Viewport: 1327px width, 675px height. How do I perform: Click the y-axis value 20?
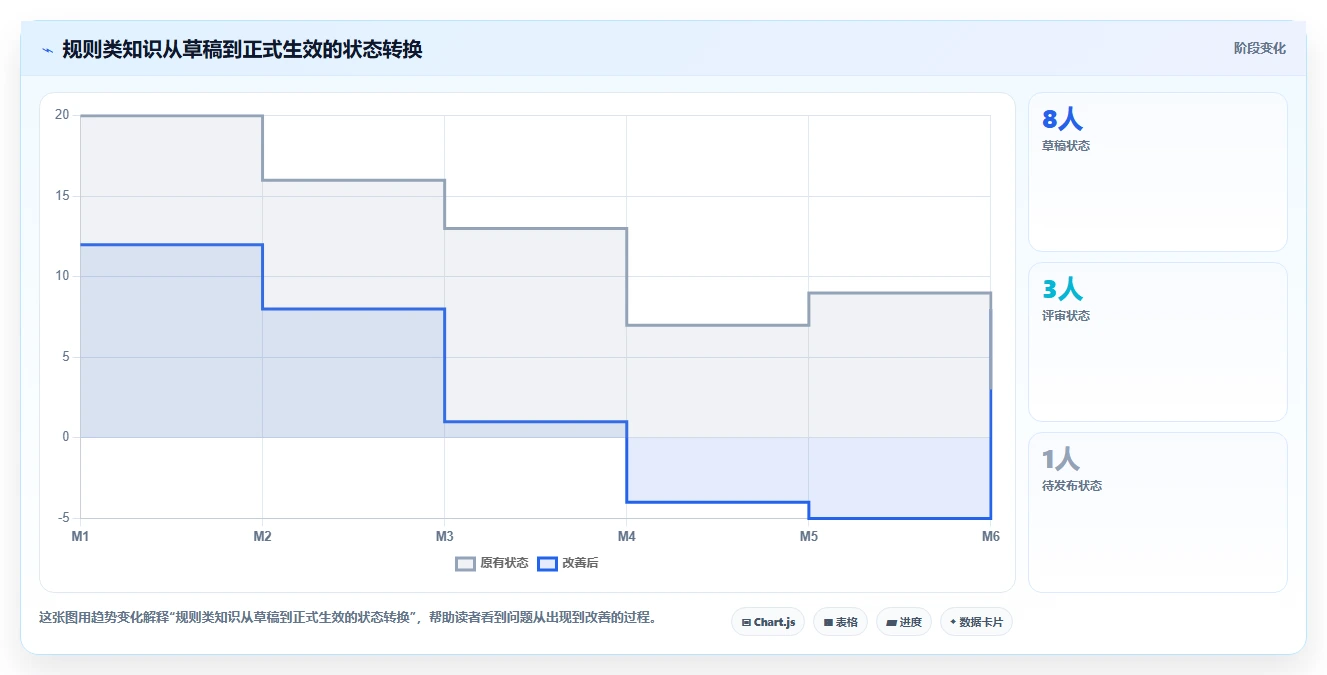tap(62, 115)
